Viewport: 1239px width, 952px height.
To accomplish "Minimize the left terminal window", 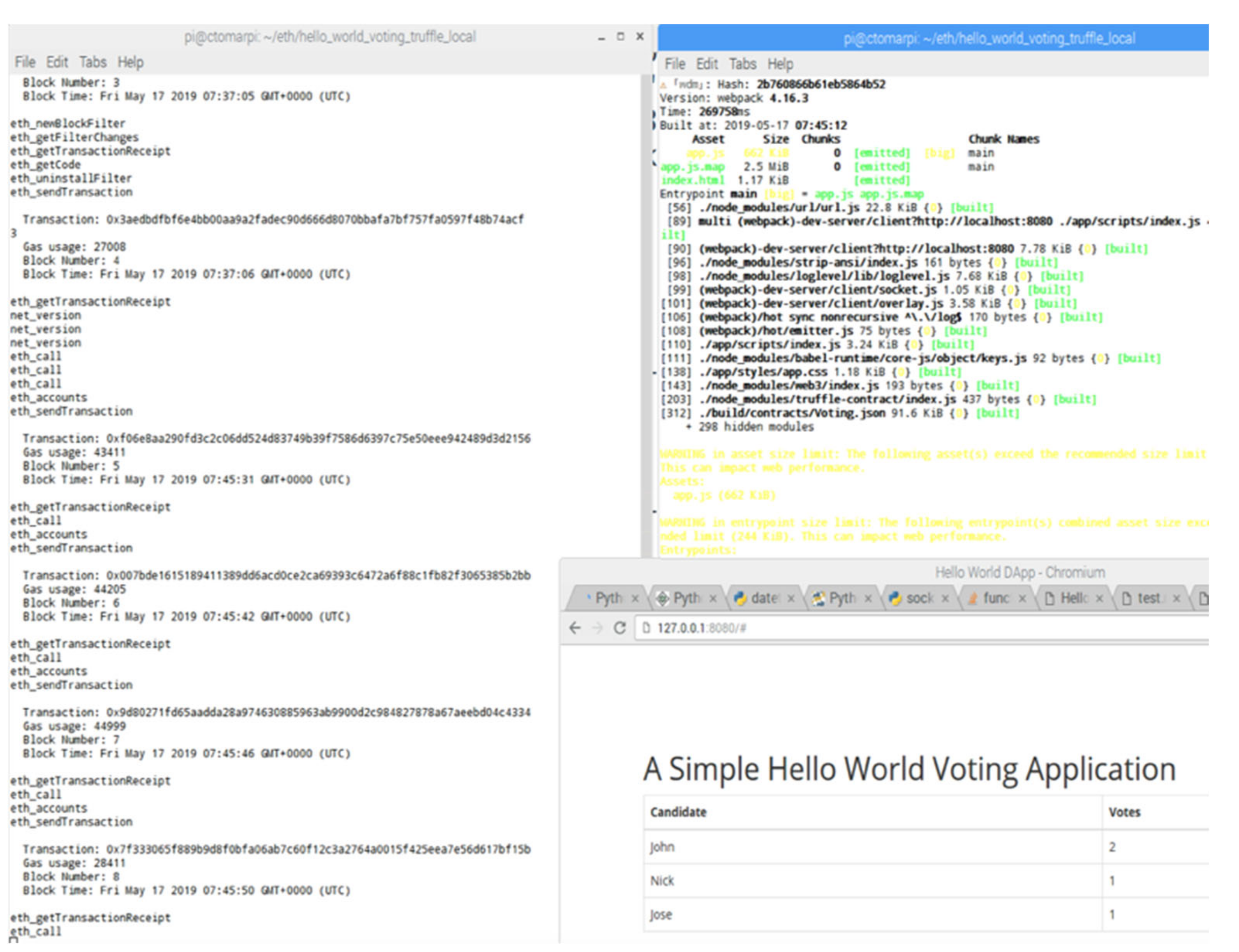I will [x=601, y=37].
